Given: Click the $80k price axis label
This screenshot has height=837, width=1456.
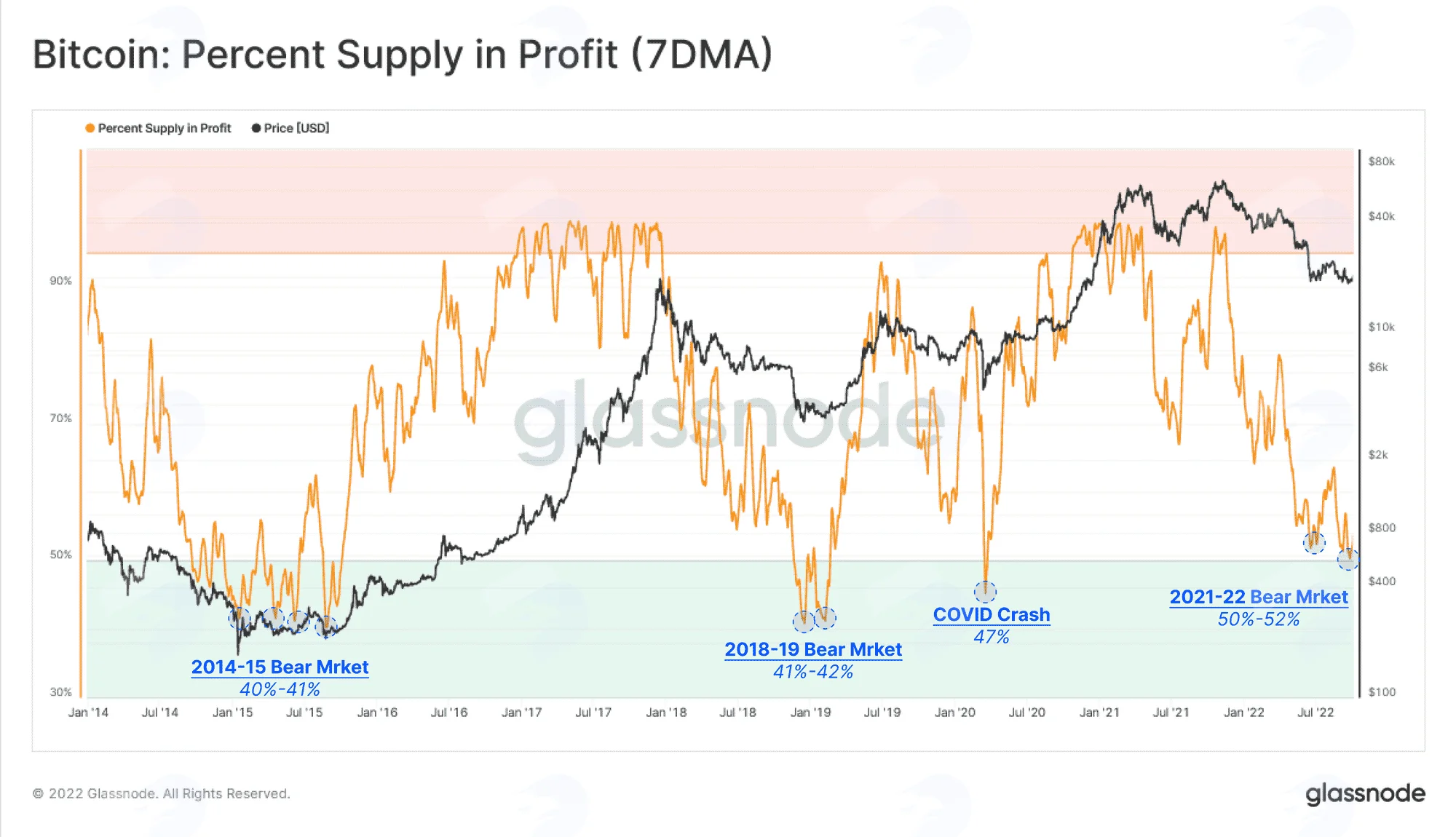Looking at the screenshot, I should (1381, 162).
